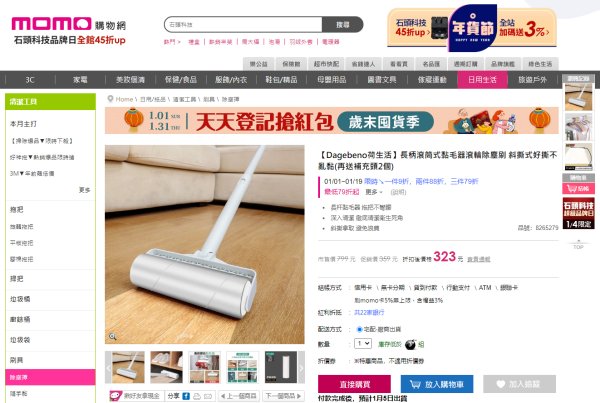Focus the search input field
Image resolution: width=600 pixels, height=403 pixels.
243,24
